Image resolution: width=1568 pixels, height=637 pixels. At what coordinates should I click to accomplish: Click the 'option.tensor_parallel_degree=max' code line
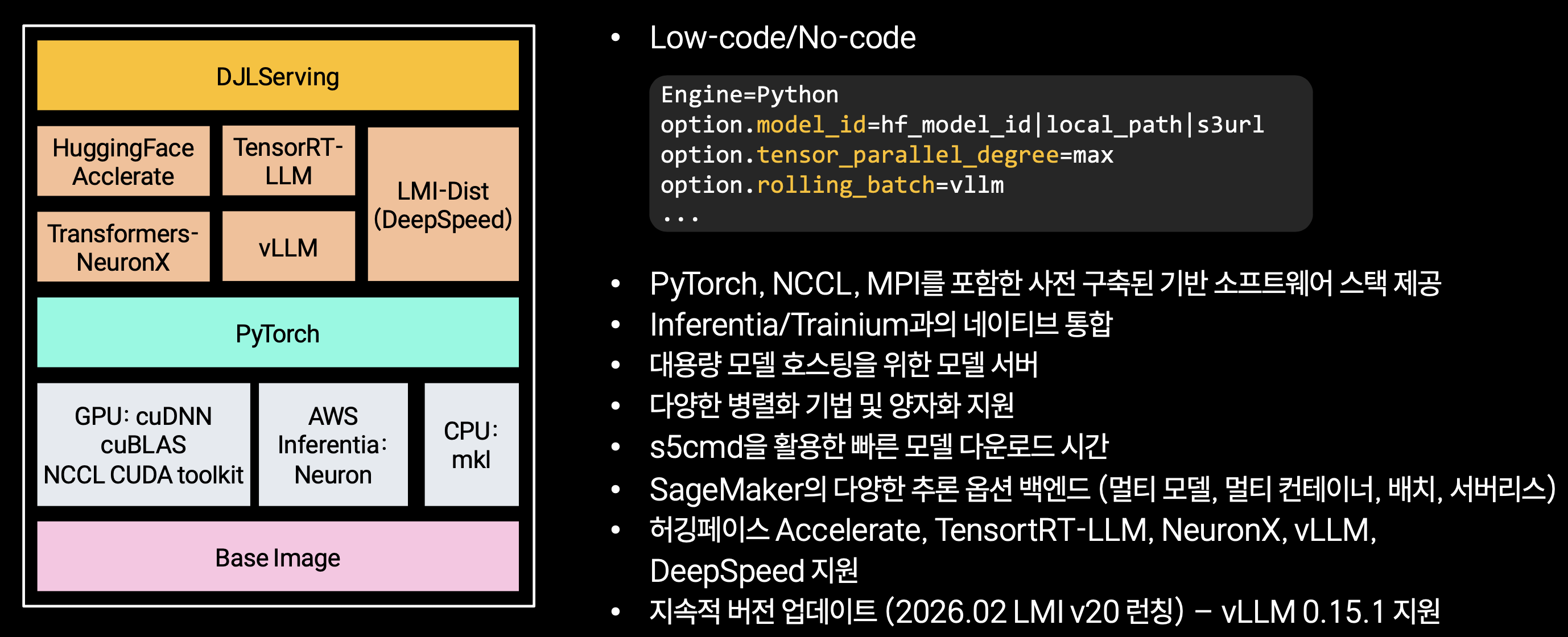click(887, 155)
